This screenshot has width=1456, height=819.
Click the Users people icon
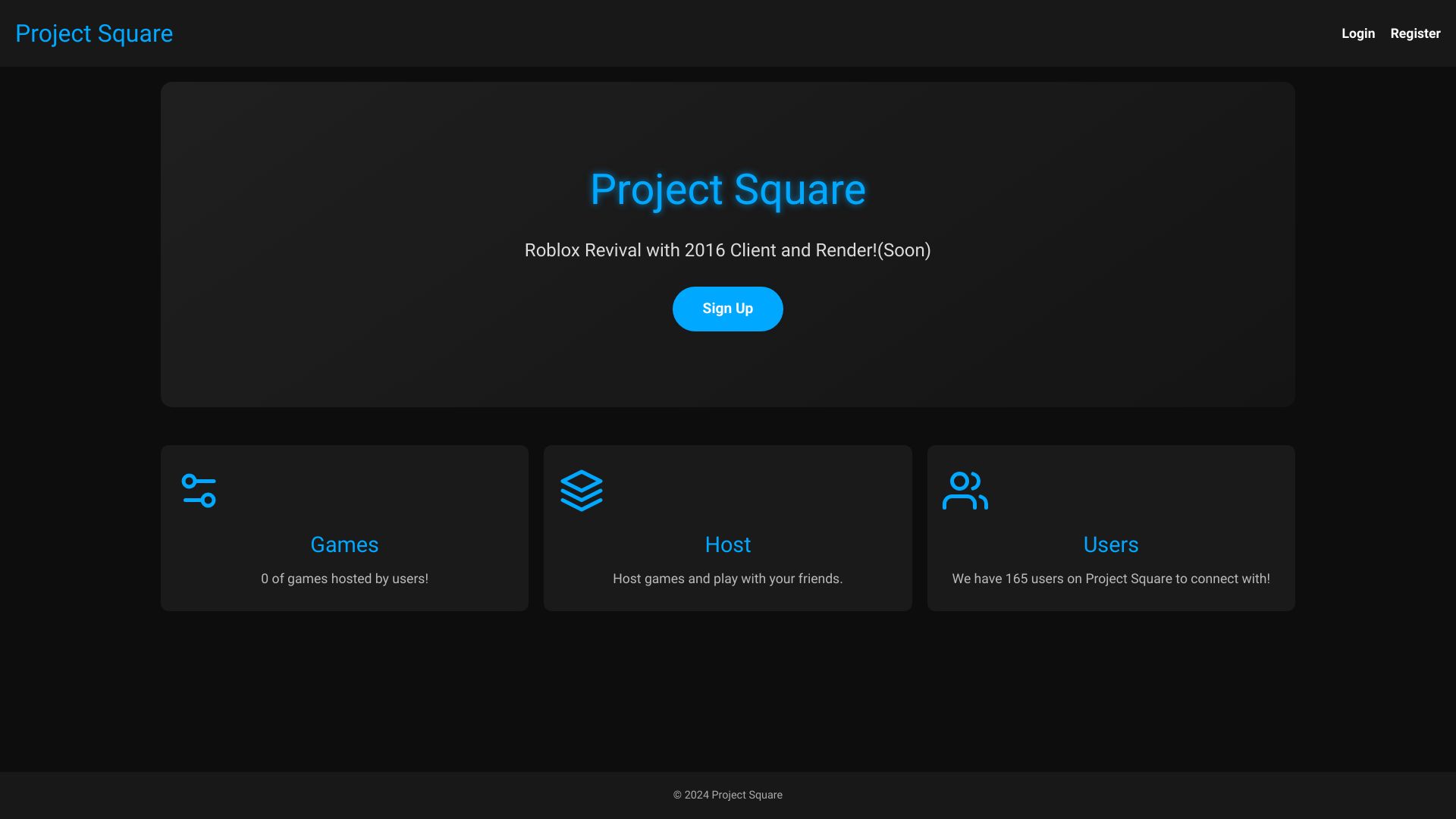tap(965, 491)
